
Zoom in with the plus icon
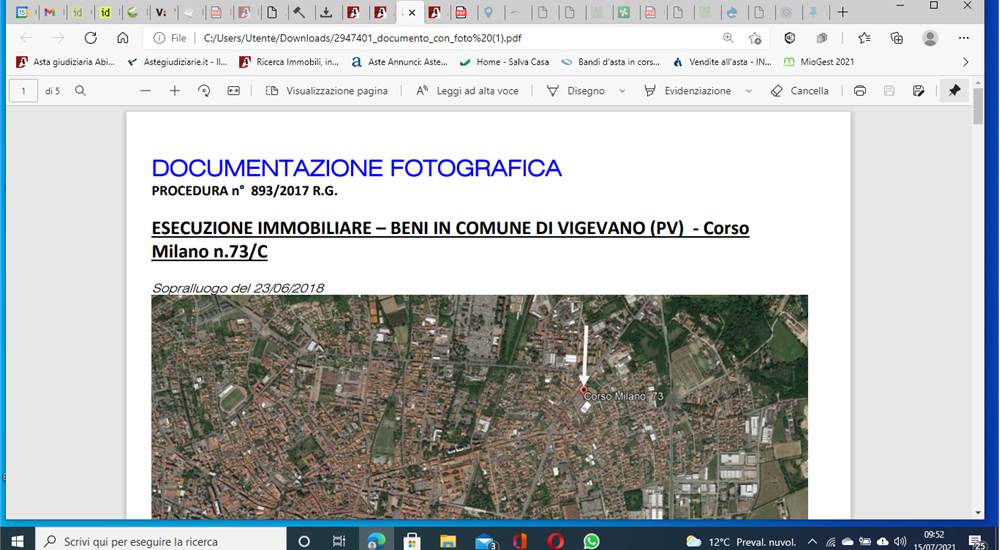175,91
